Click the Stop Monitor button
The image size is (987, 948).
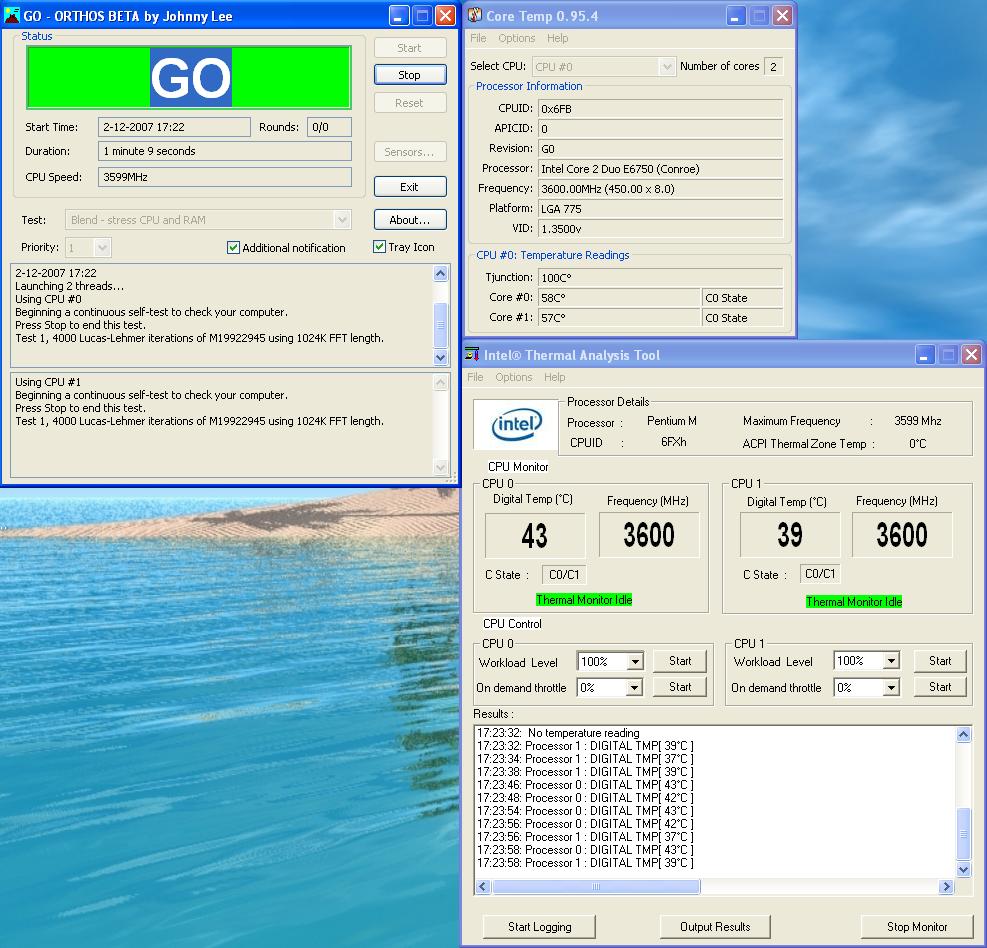point(917,927)
